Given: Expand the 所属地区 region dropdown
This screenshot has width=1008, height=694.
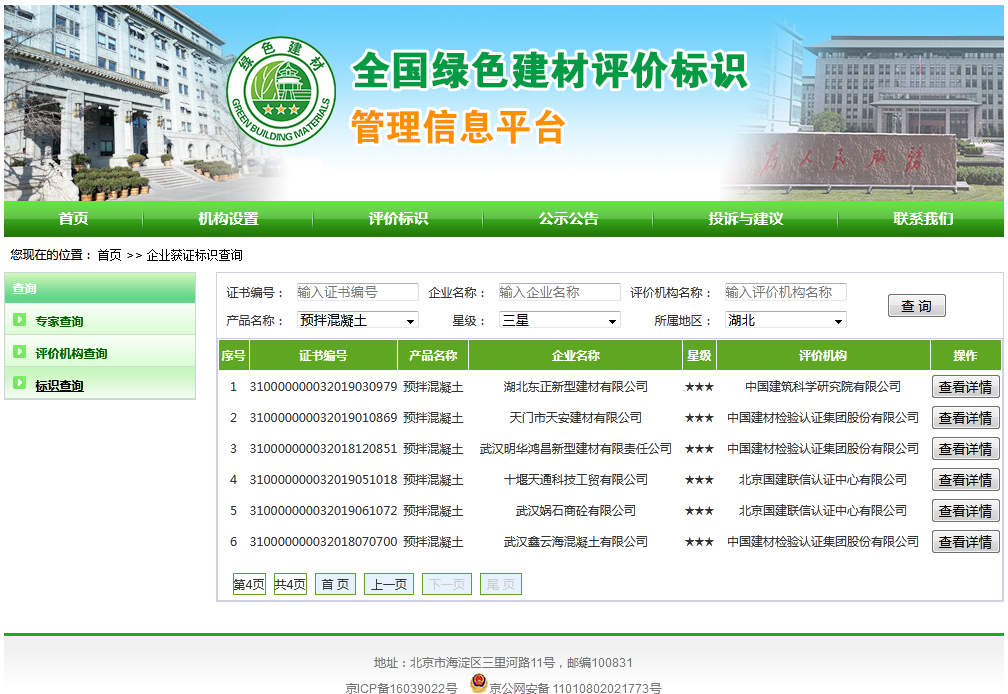Looking at the screenshot, I should 785,320.
